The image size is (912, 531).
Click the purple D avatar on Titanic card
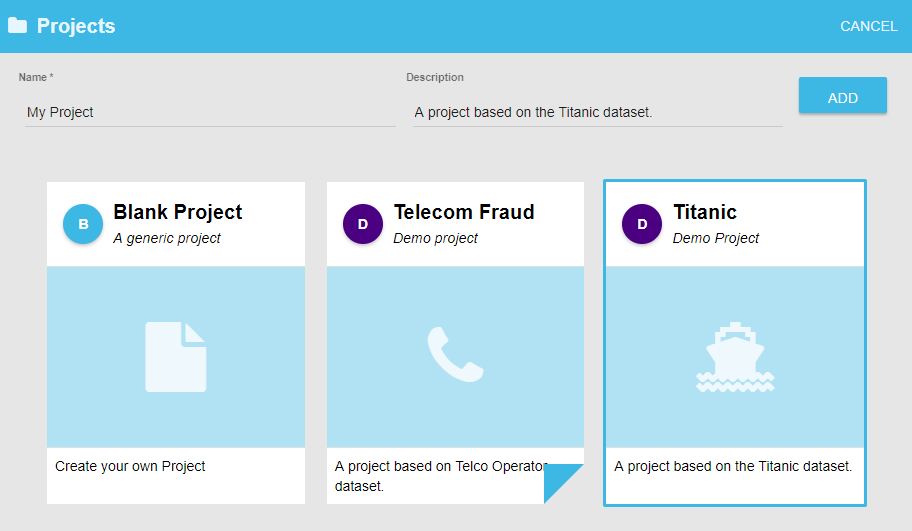(x=642, y=224)
